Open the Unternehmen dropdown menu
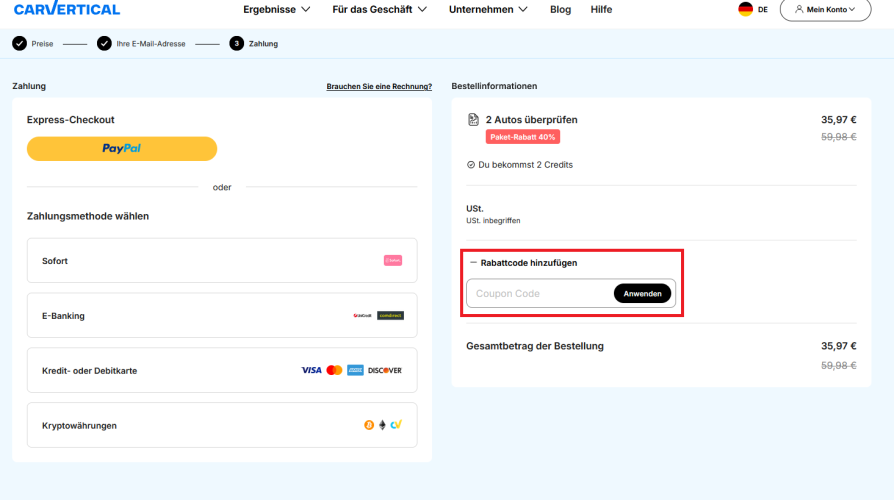This screenshot has height=500, width=894. click(x=488, y=10)
